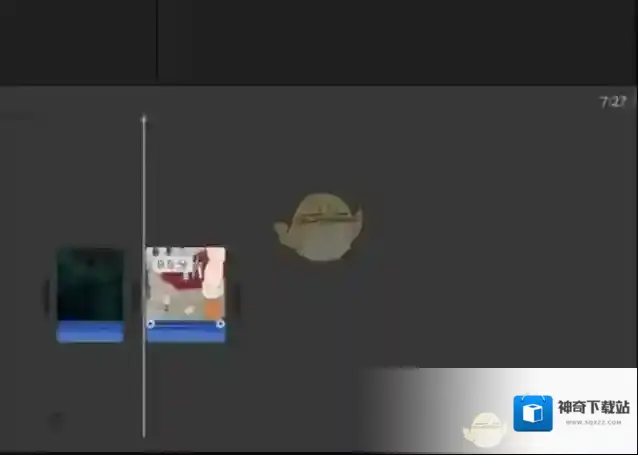638x455 pixels.
Task: Click the vertical divider between top panels
Action: pos(157,40)
